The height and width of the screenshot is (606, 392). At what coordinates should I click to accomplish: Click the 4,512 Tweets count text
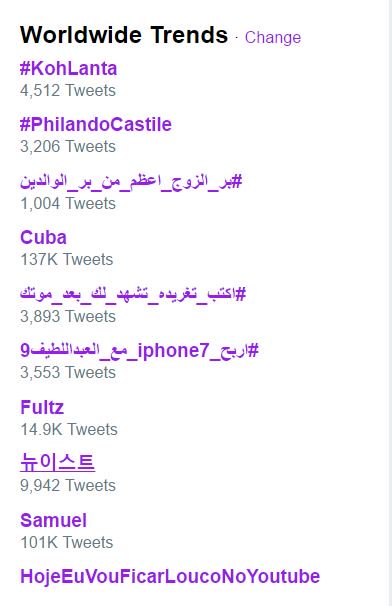click(68, 90)
